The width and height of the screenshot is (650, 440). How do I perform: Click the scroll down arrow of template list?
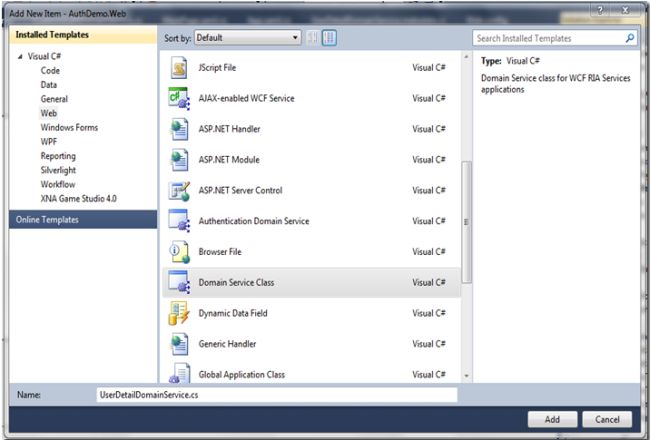point(466,376)
